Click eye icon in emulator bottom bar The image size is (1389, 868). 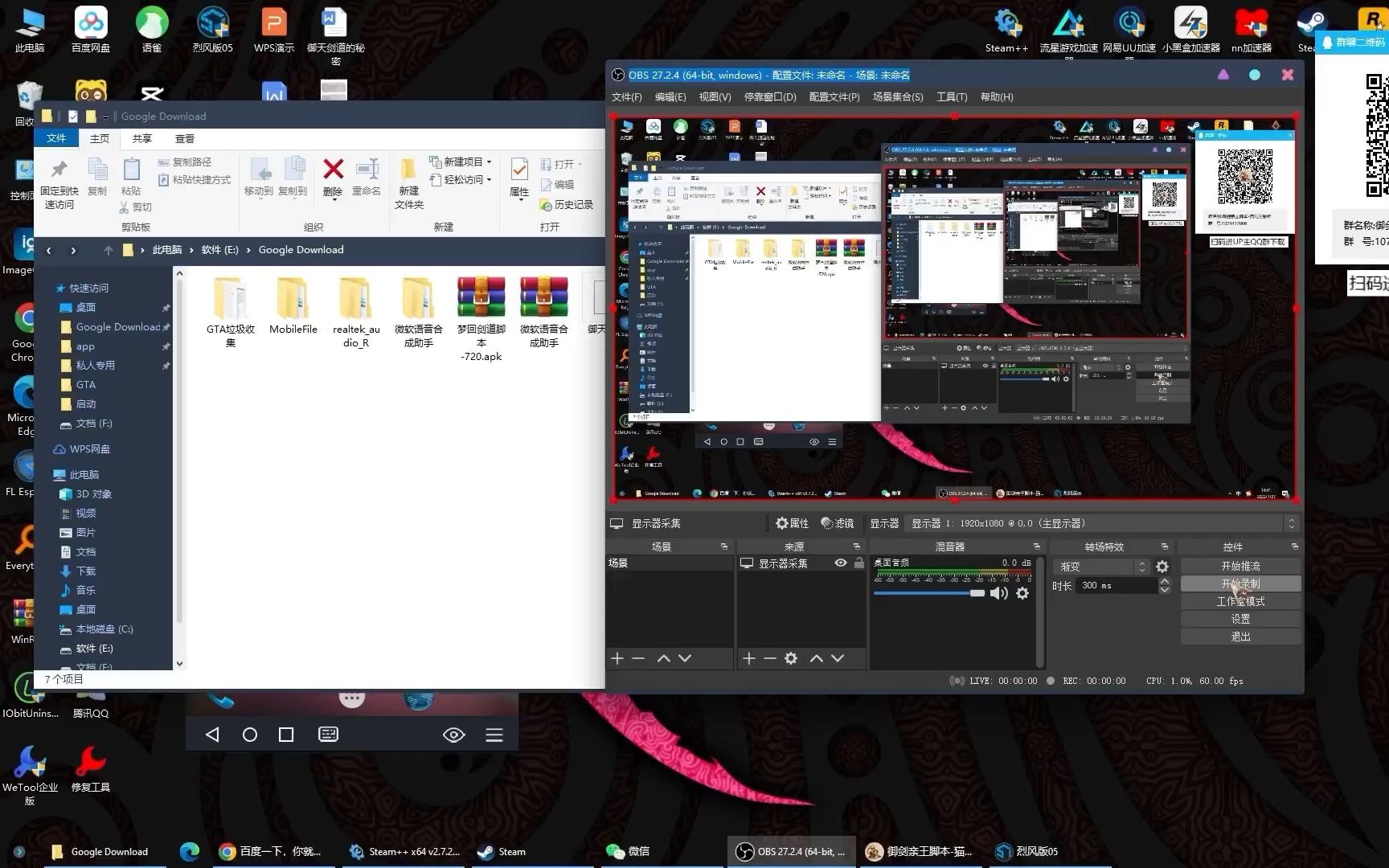[x=454, y=735]
